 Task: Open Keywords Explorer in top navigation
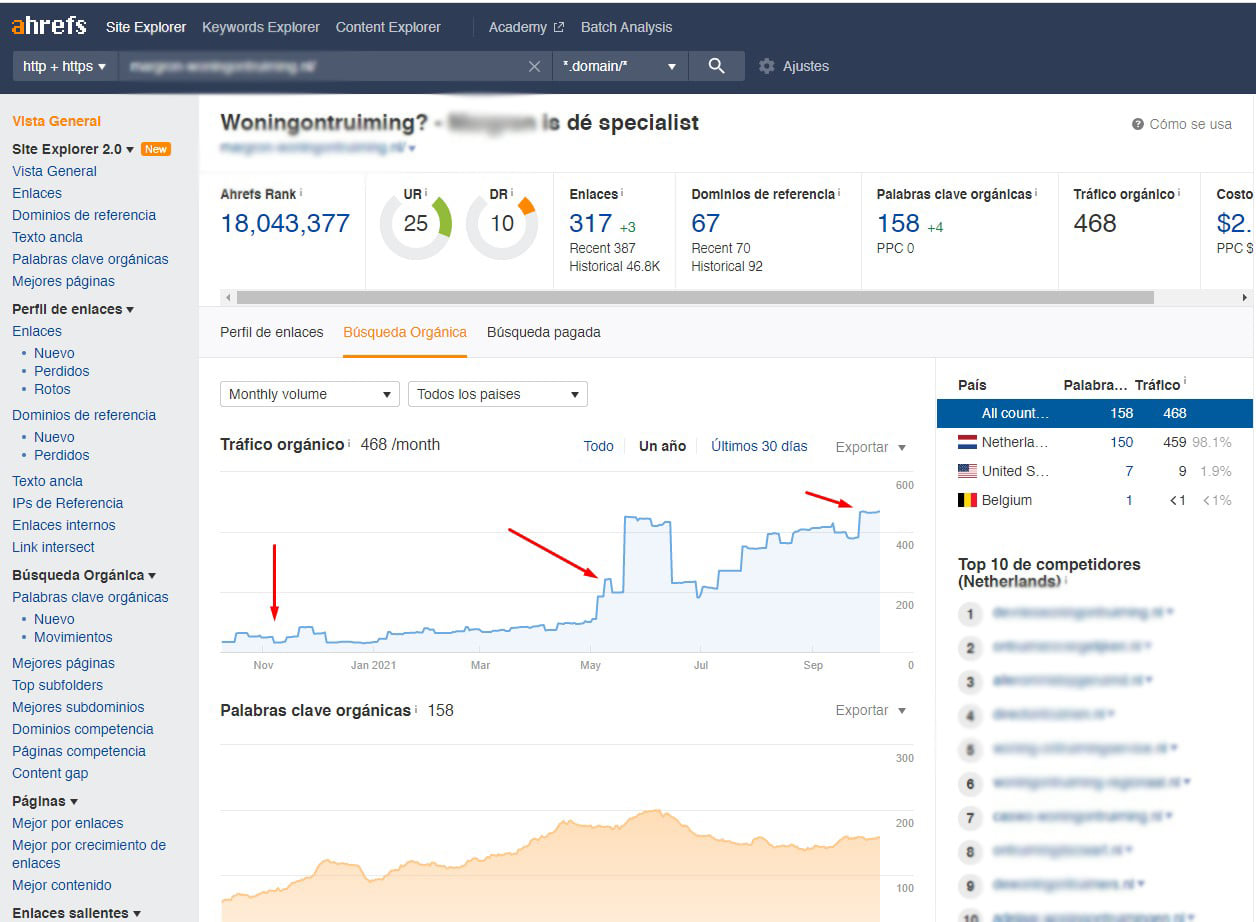(x=261, y=27)
